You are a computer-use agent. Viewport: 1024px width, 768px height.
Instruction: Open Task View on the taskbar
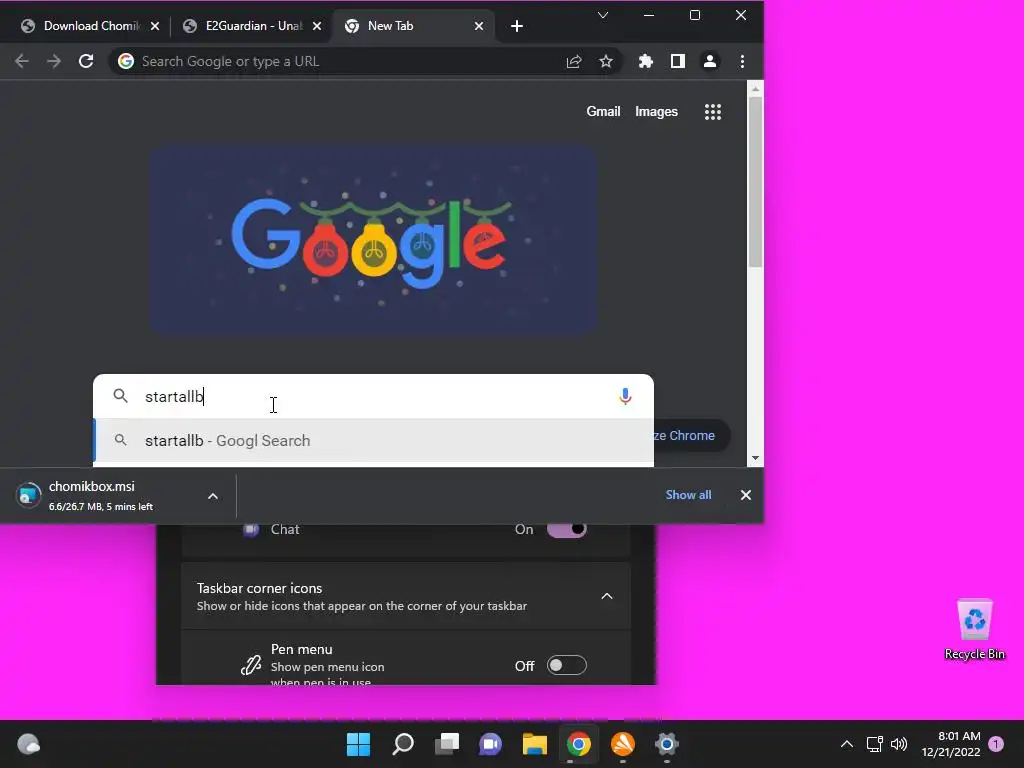447,744
